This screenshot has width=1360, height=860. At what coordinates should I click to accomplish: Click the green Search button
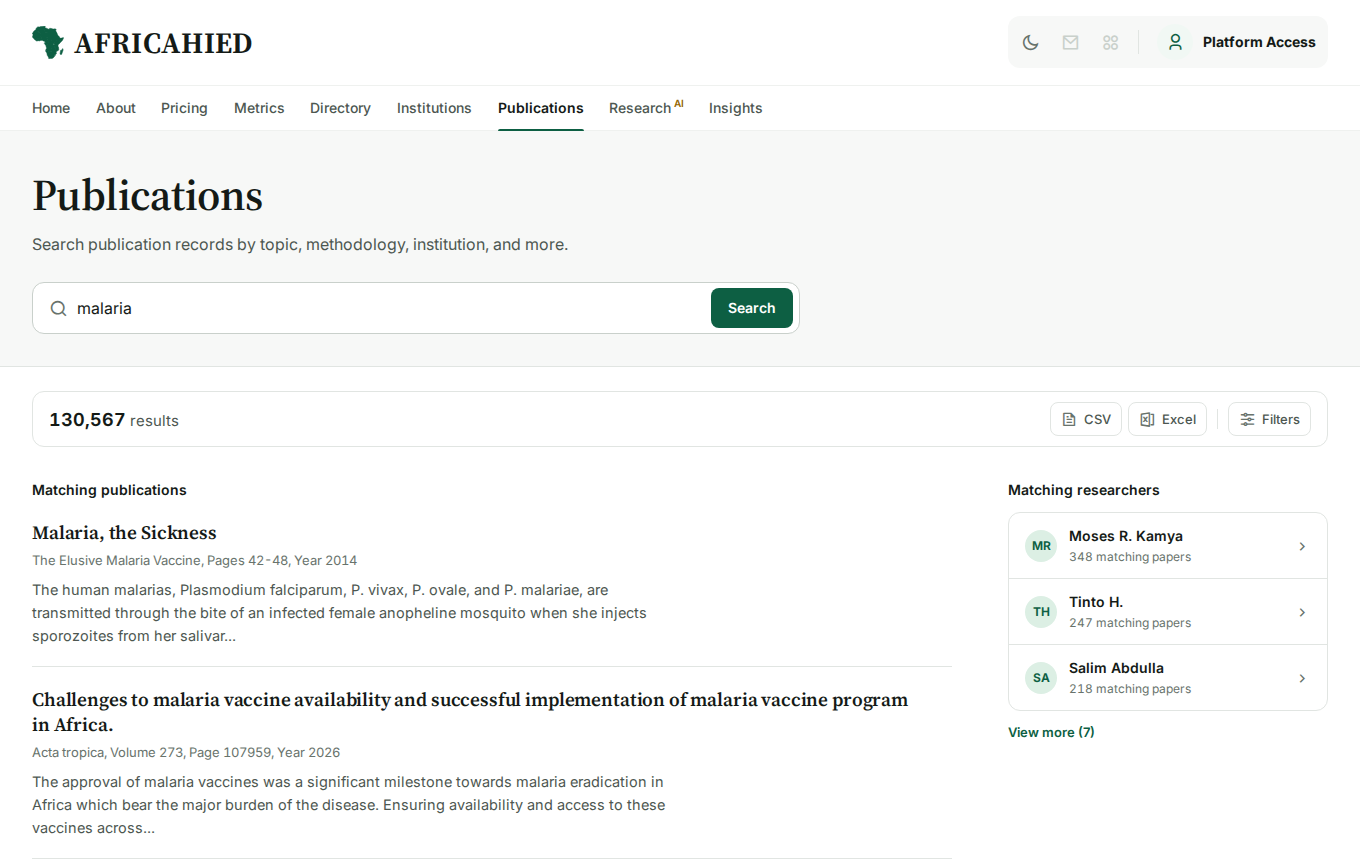(x=752, y=308)
